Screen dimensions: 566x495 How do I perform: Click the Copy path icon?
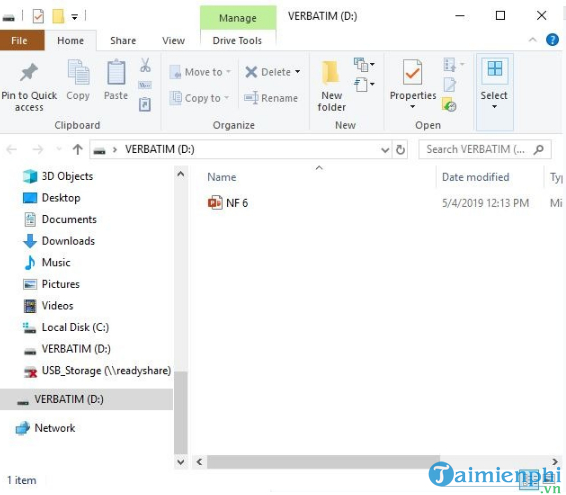click(x=145, y=85)
